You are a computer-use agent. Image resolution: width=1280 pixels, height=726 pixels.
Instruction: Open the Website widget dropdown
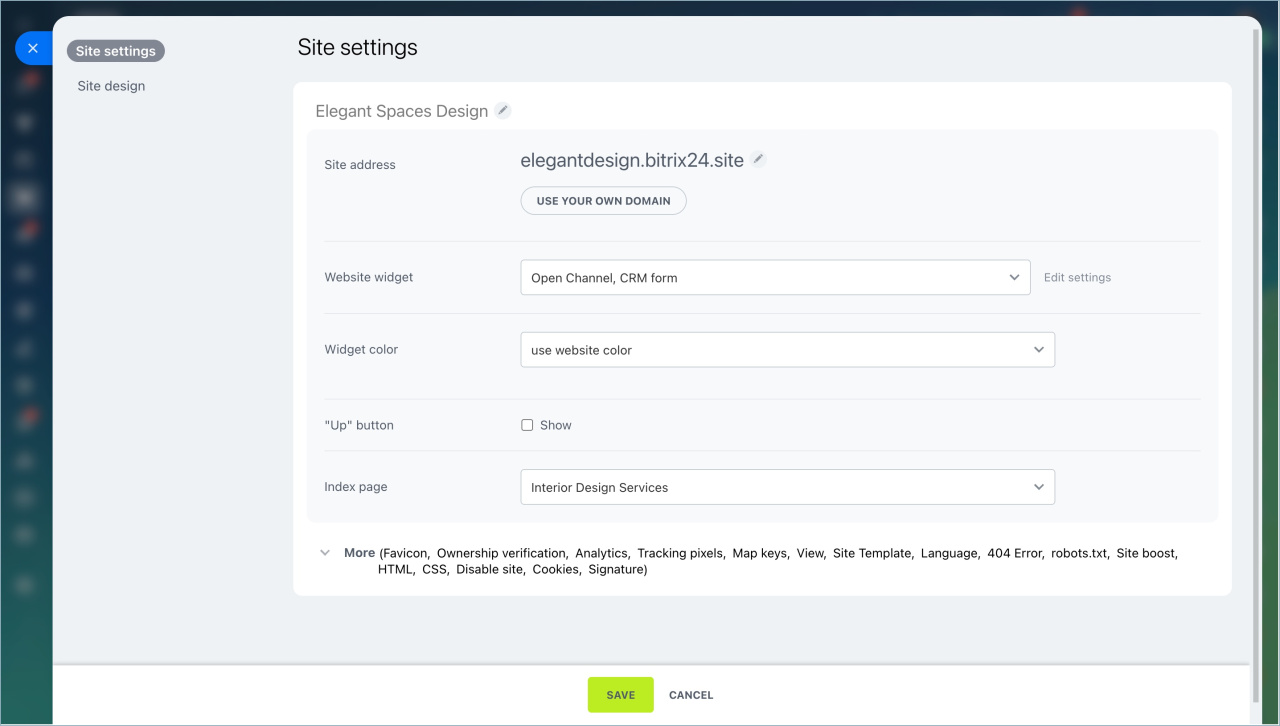775,278
